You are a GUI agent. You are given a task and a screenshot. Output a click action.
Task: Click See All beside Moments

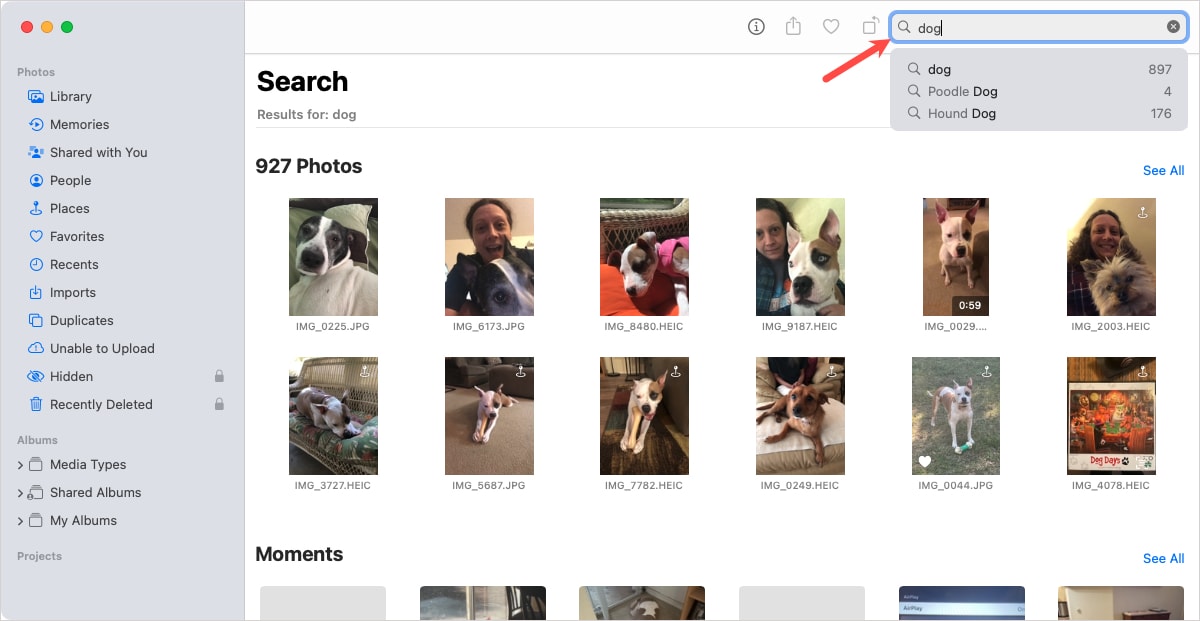click(1163, 558)
